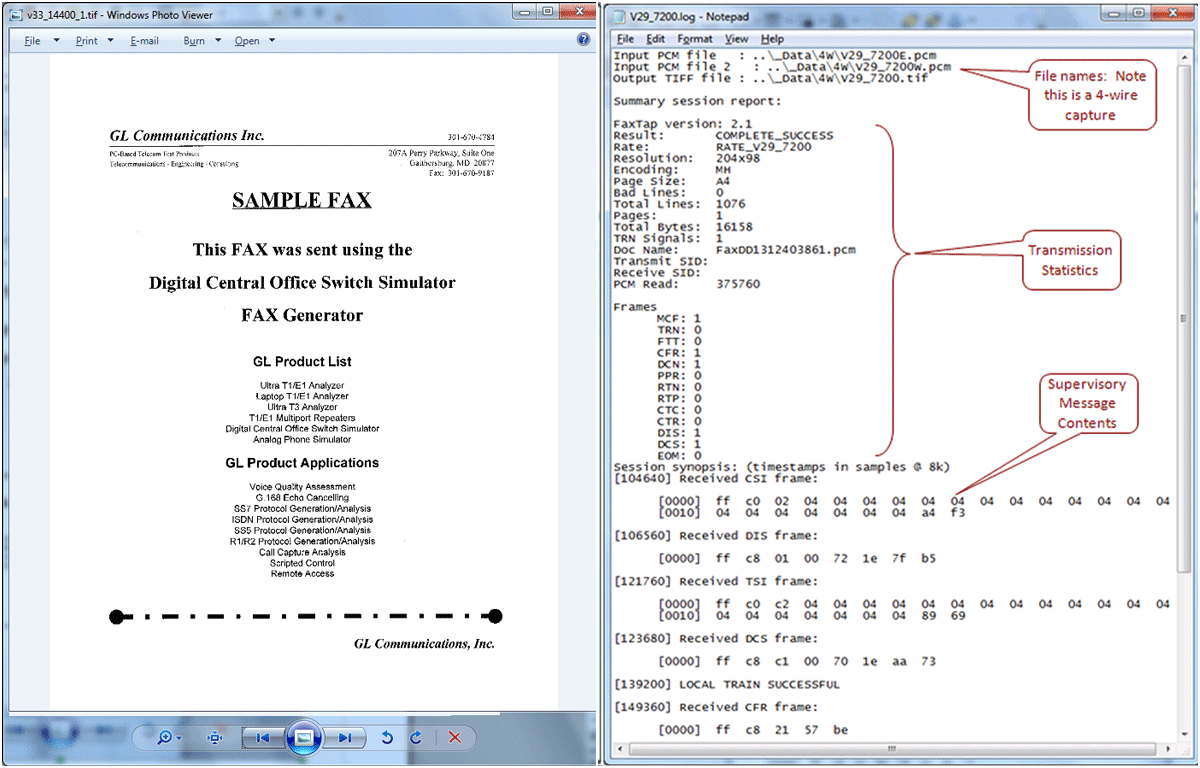Expand the Print dropdown menu

pos(94,41)
